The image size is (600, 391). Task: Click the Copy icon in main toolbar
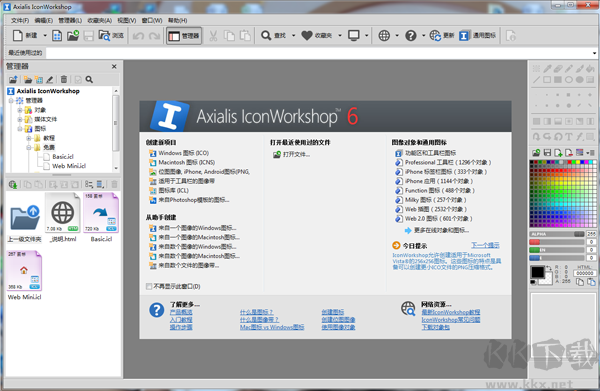click(229, 36)
